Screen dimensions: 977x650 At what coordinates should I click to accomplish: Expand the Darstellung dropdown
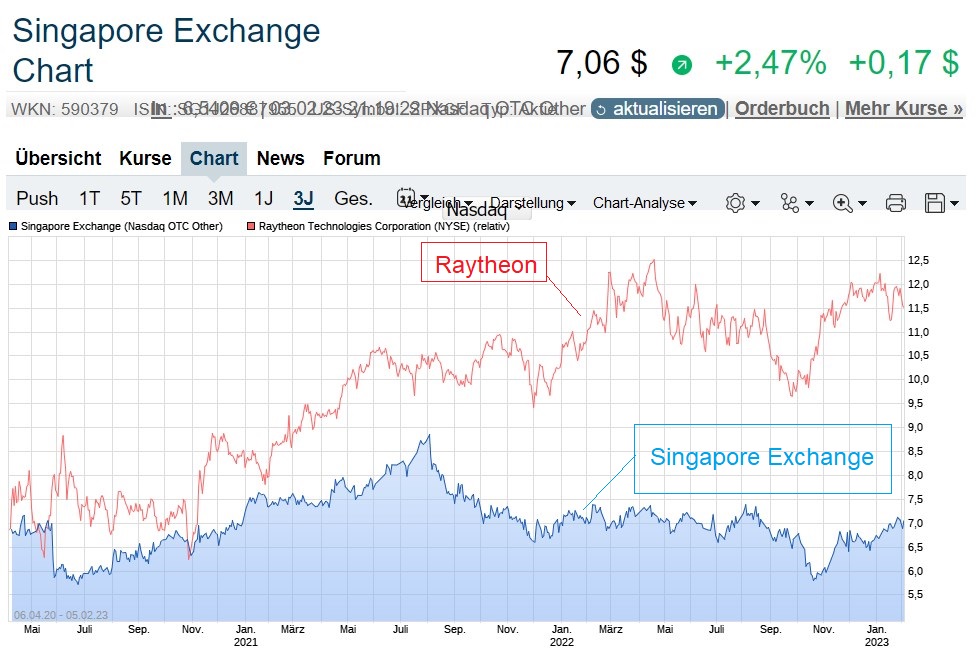pos(533,203)
